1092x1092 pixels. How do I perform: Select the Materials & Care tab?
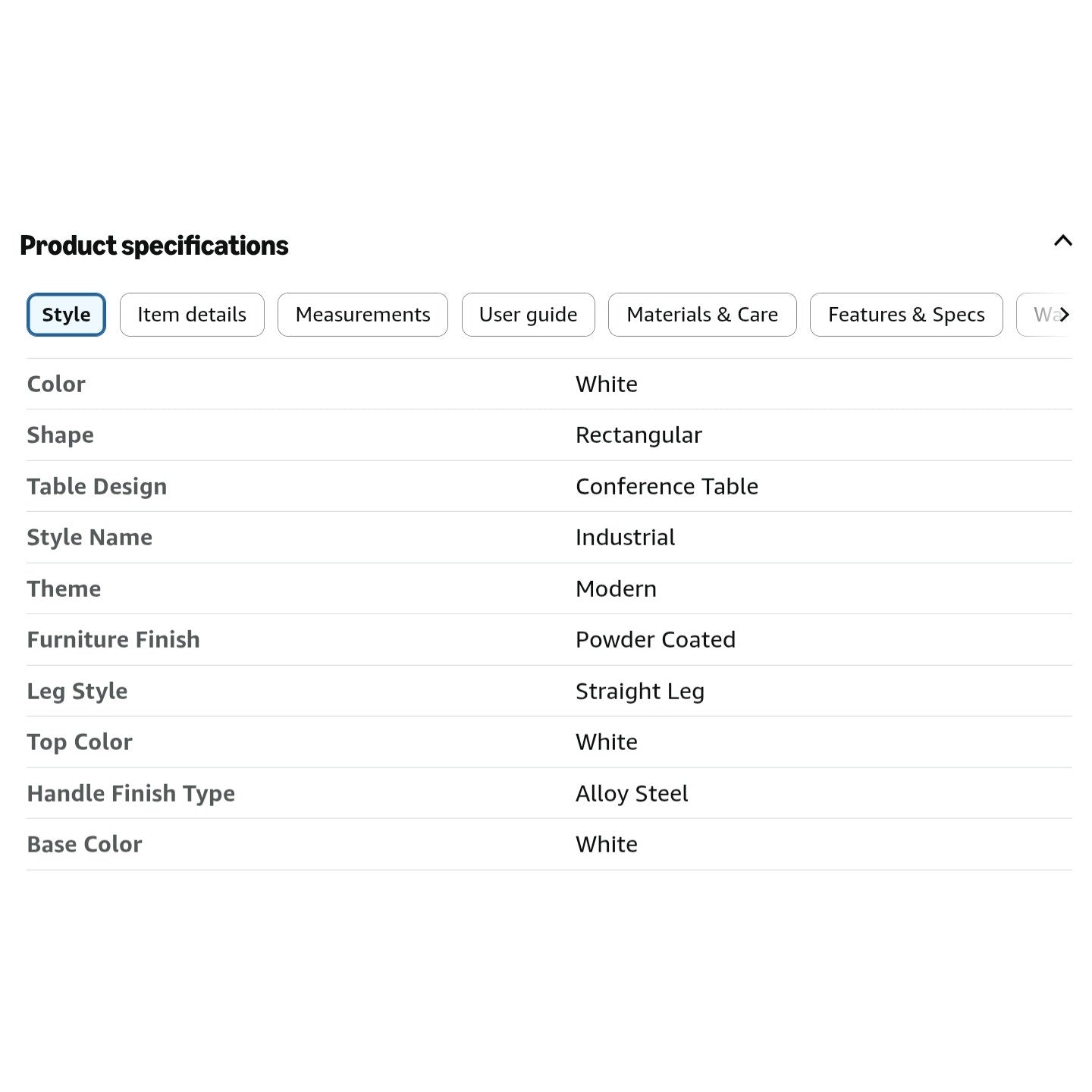702,315
